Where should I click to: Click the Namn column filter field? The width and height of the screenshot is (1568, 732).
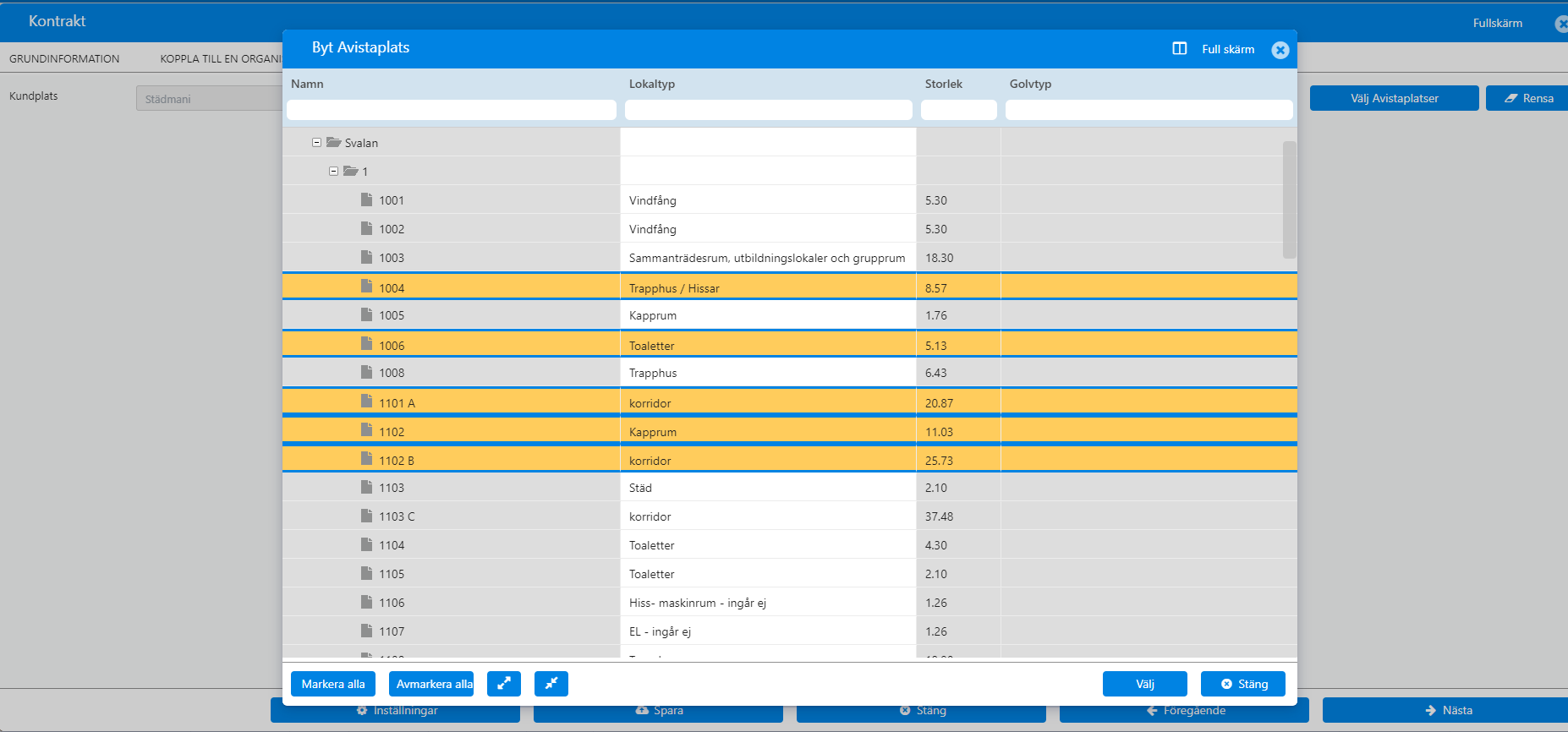[452, 110]
